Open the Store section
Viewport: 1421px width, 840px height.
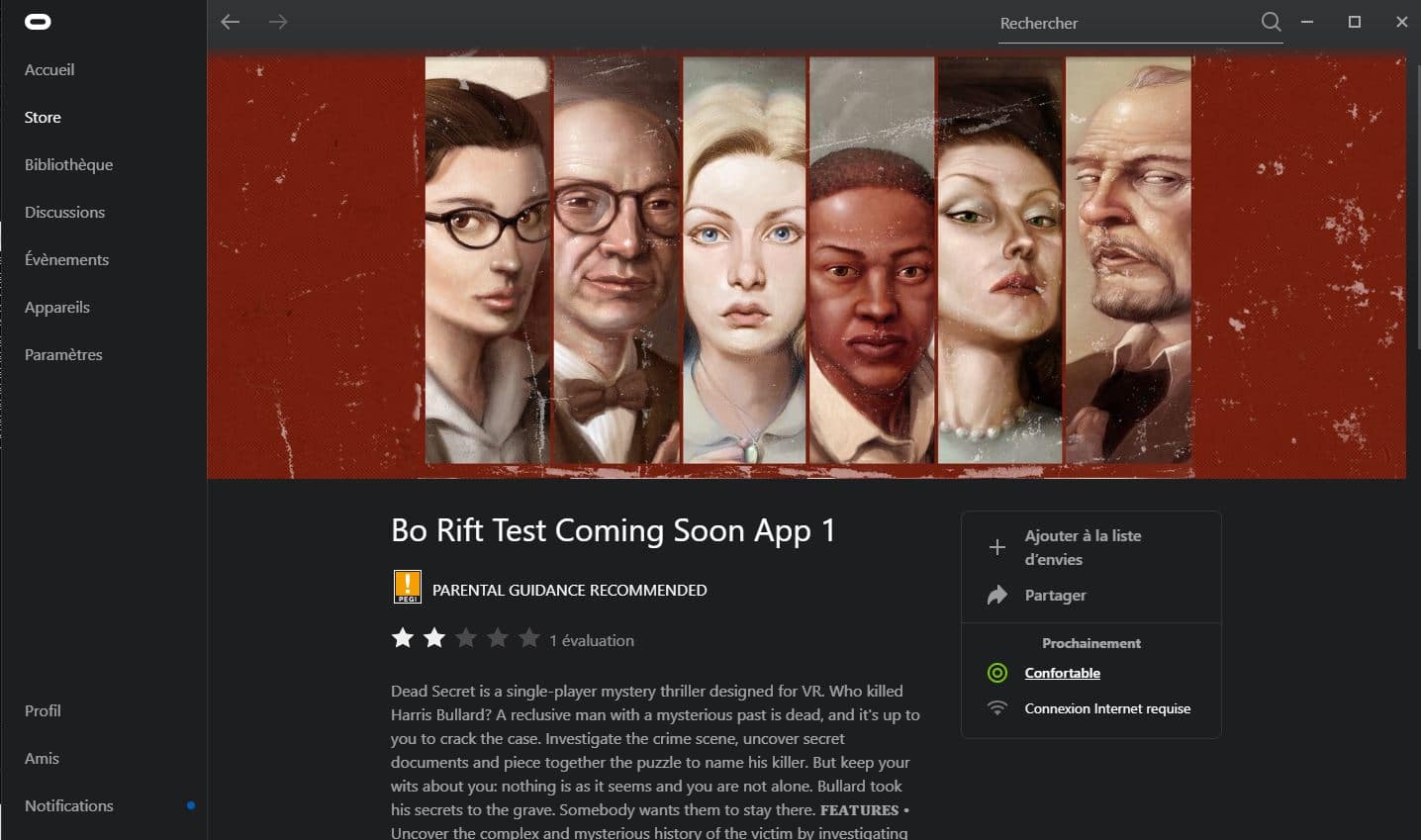click(x=43, y=117)
